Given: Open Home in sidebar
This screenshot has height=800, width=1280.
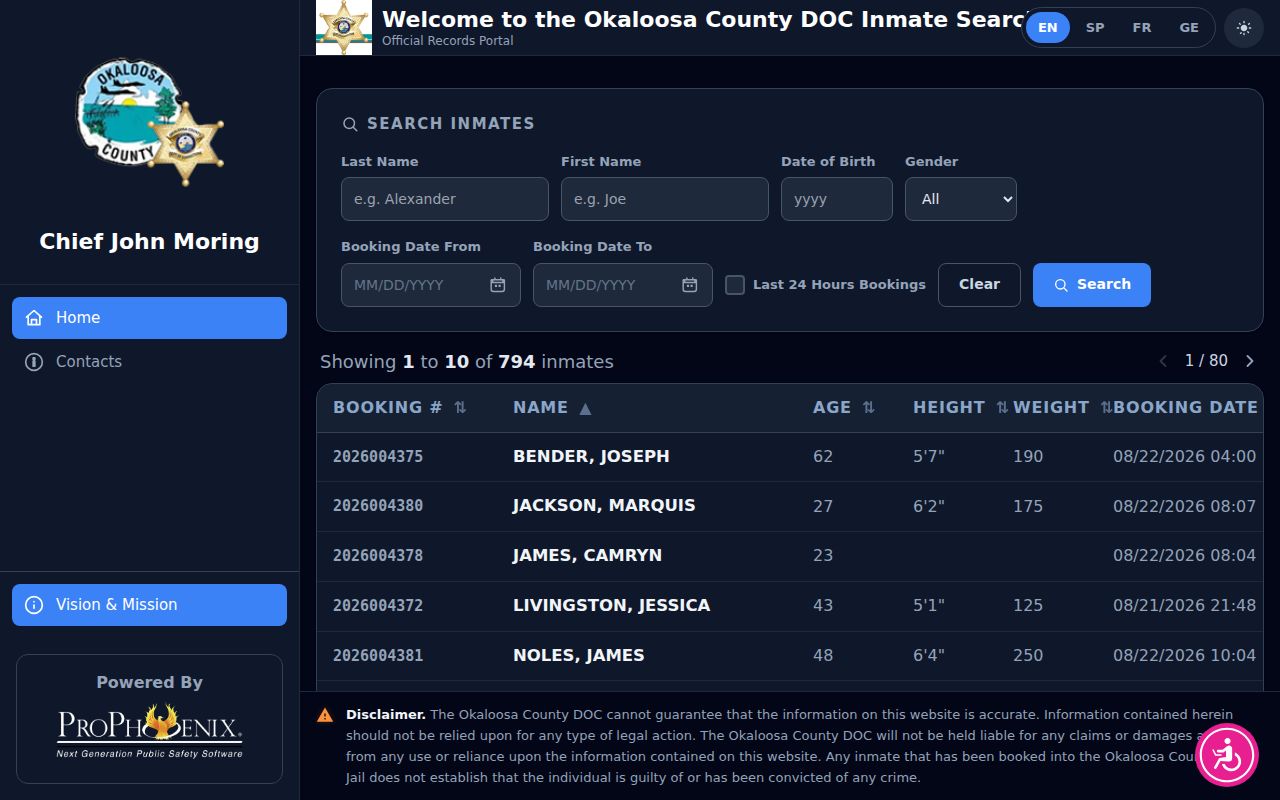Looking at the screenshot, I should (x=149, y=318).
